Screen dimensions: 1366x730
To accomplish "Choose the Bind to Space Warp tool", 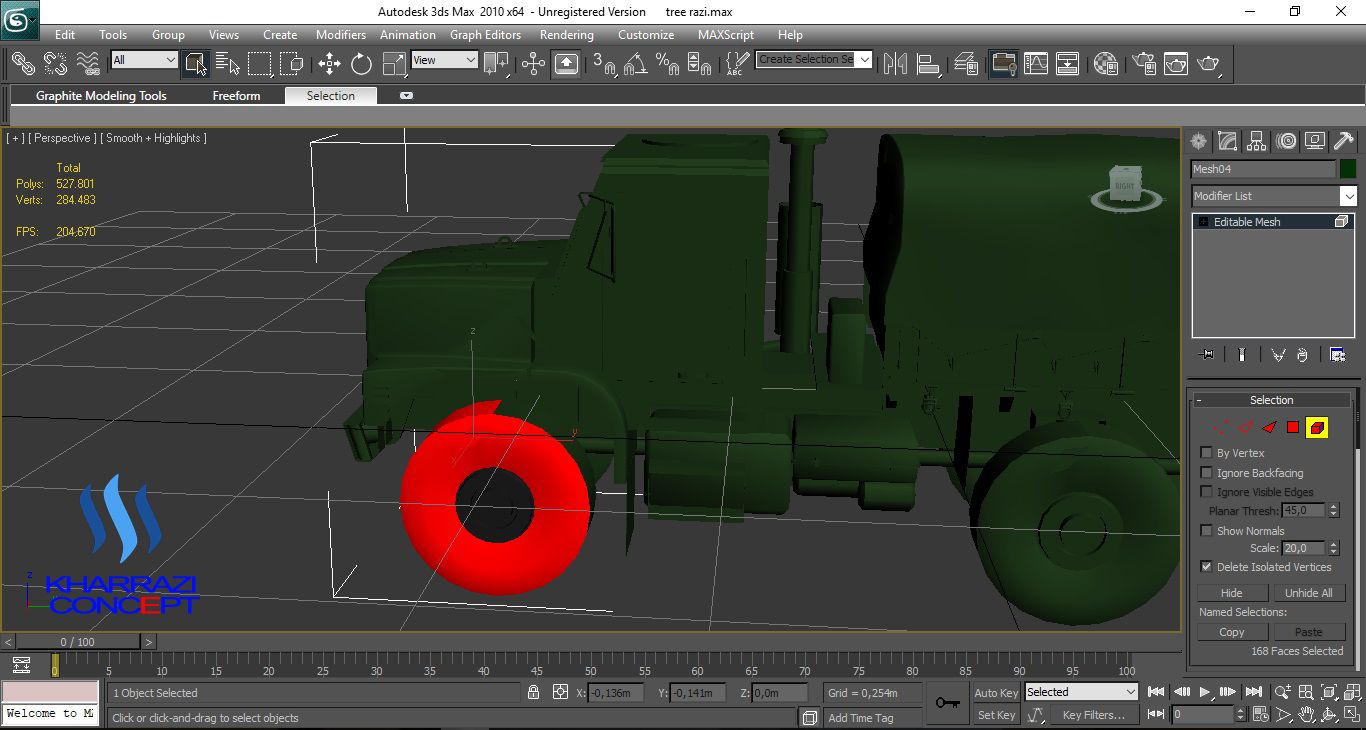I will click(x=88, y=64).
